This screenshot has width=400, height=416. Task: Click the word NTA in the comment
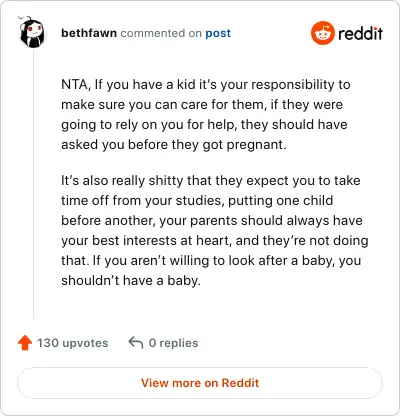pyautogui.click(x=75, y=85)
